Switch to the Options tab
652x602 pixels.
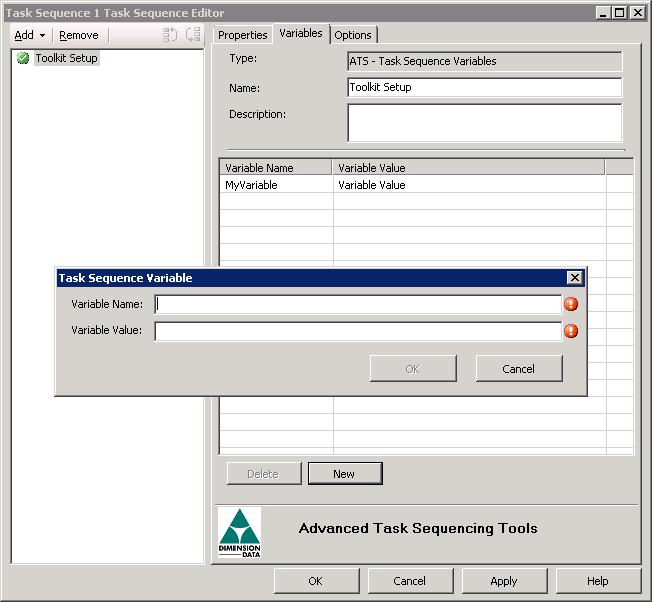tap(353, 35)
